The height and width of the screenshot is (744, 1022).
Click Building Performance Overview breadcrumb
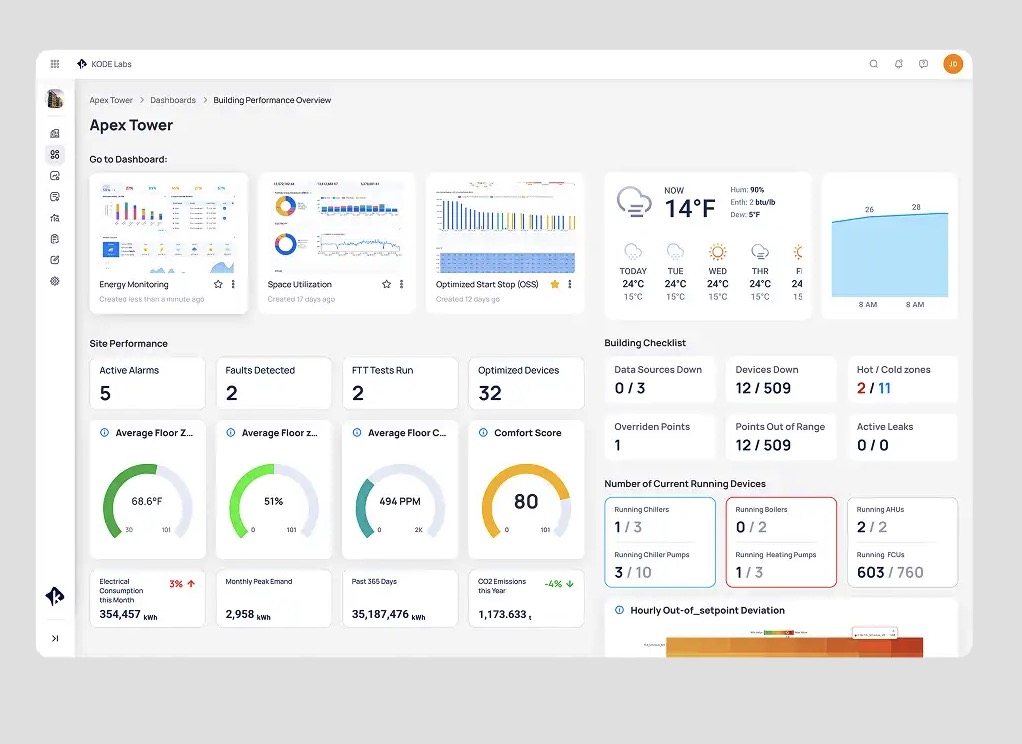coord(272,100)
